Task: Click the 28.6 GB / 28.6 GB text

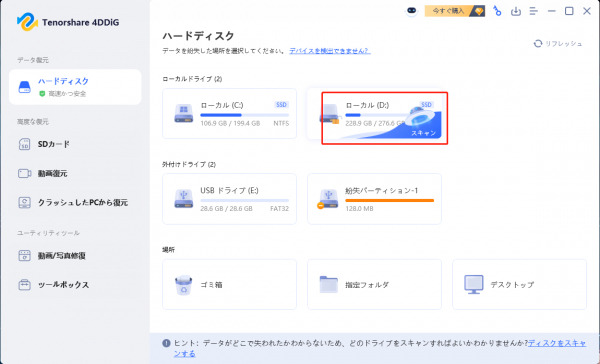Action: [x=226, y=209]
